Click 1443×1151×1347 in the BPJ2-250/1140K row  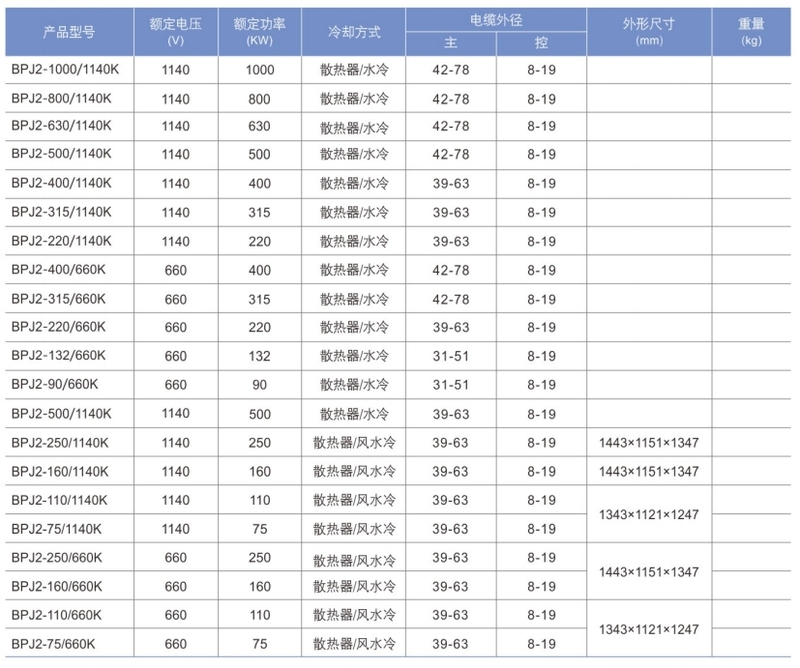(649, 442)
